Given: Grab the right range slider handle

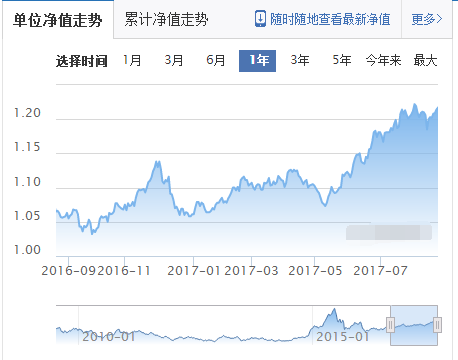Looking at the screenshot, I should (437, 325).
